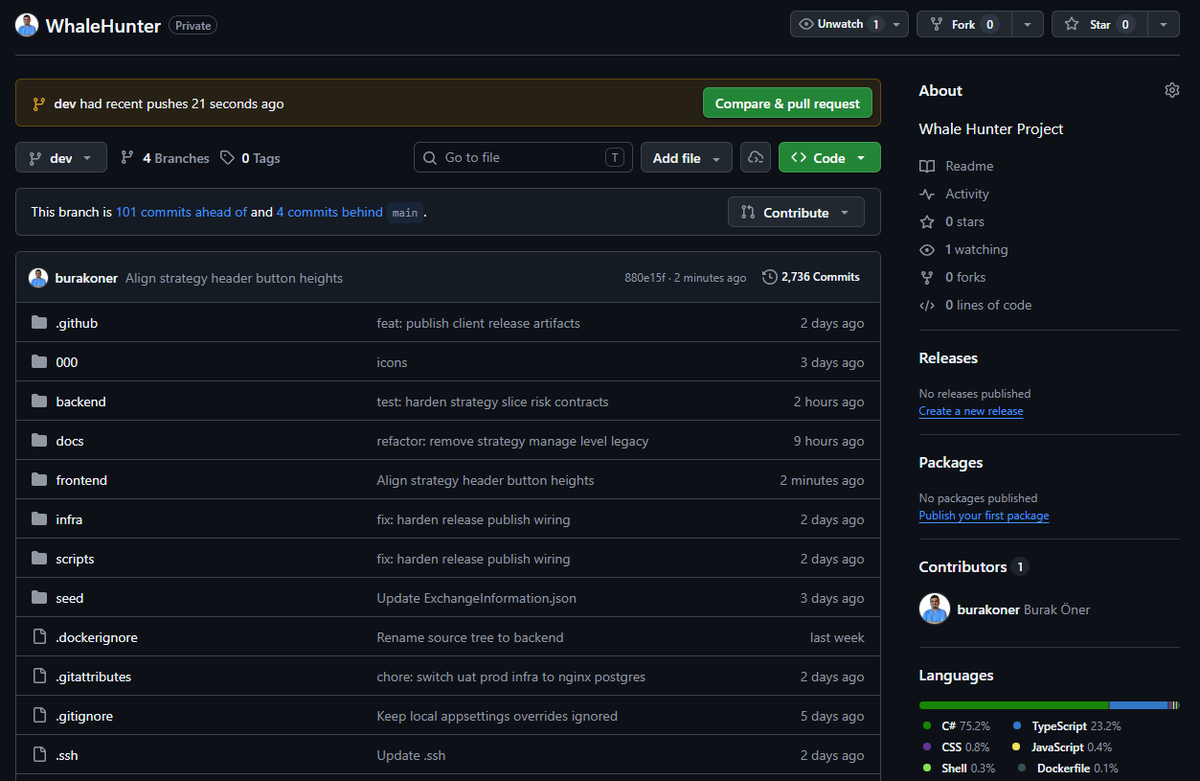The height and width of the screenshot is (781, 1200).
Task: Click Create a new release link
Action: pos(971,411)
